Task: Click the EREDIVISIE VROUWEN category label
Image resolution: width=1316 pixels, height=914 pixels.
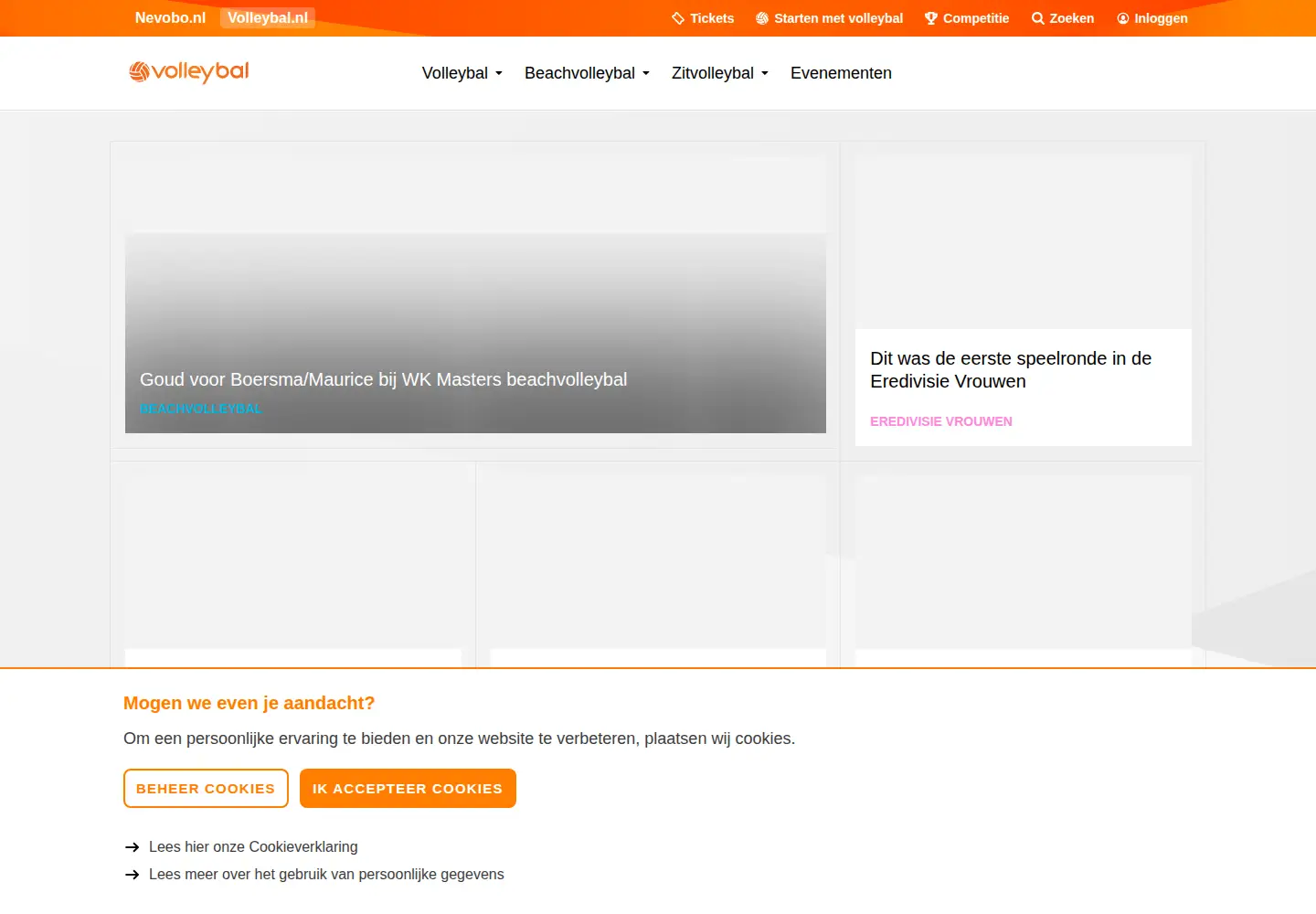Action: [941, 421]
